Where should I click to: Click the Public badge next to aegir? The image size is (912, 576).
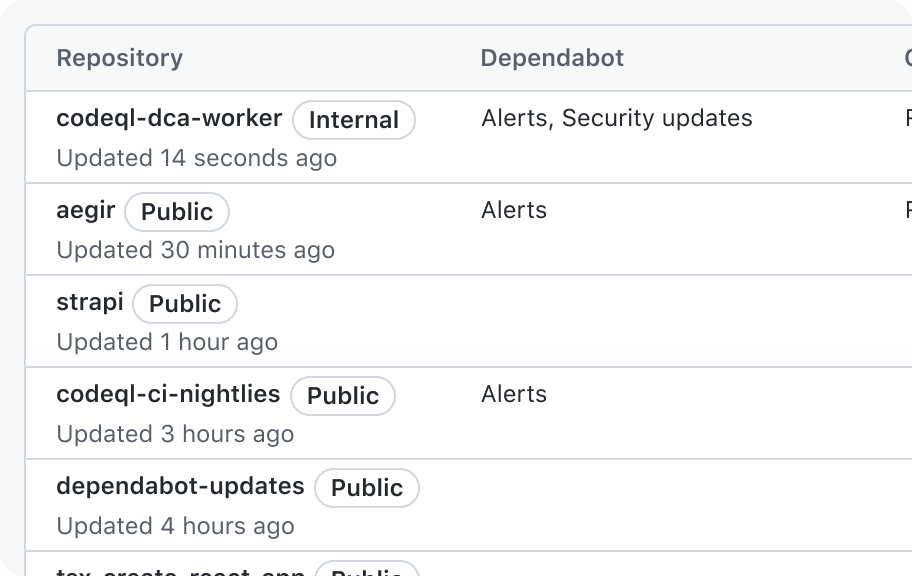click(x=177, y=212)
